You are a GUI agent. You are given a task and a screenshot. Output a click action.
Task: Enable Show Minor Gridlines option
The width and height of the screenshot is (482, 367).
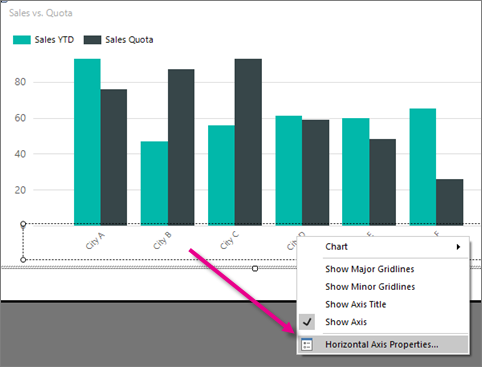(370, 286)
